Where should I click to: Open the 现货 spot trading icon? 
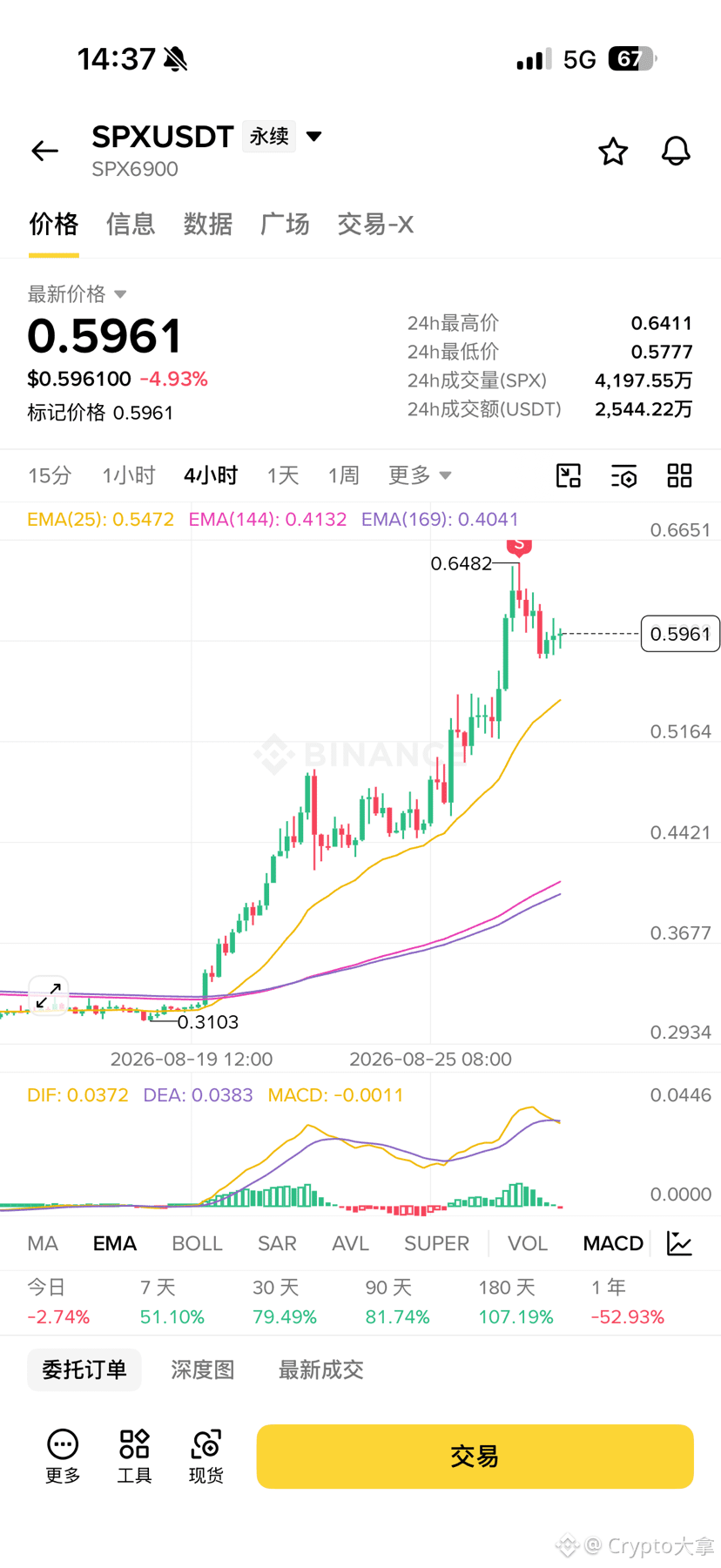coord(206,1456)
